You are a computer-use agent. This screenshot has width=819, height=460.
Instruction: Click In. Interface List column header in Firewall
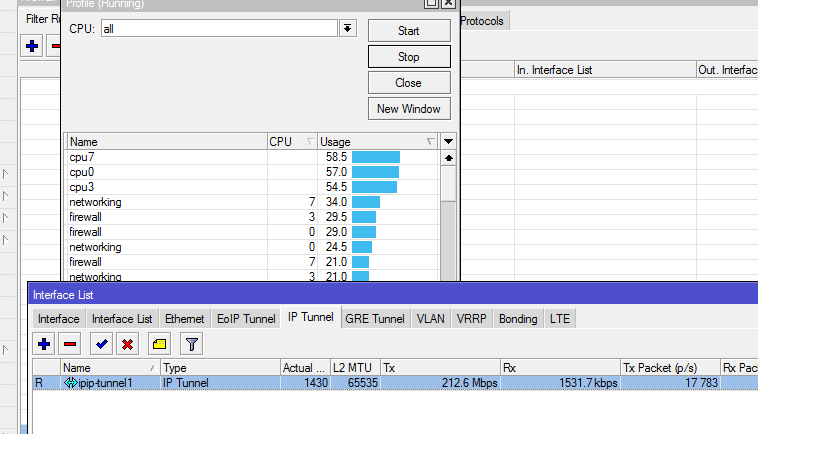(x=605, y=70)
